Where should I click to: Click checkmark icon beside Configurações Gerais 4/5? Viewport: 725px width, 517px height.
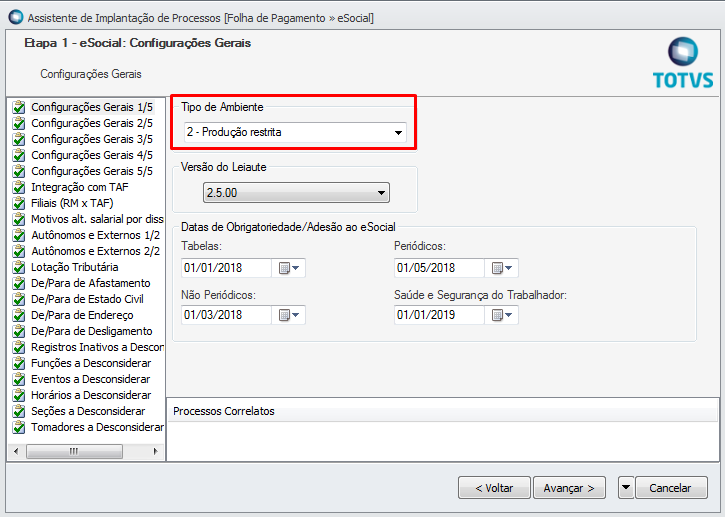click(x=19, y=155)
